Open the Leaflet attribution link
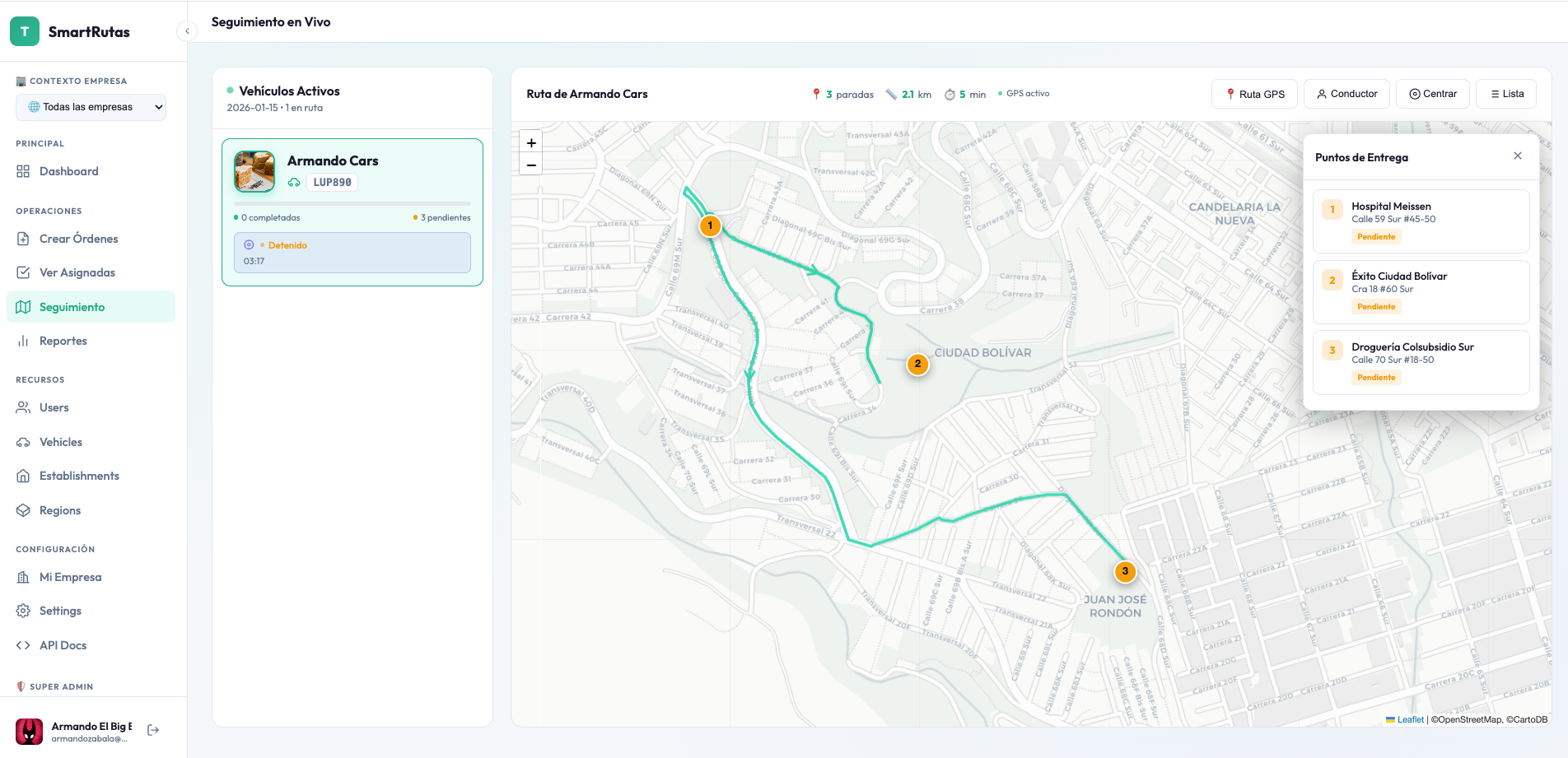The height and width of the screenshot is (758, 1568). [x=1410, y=719]
